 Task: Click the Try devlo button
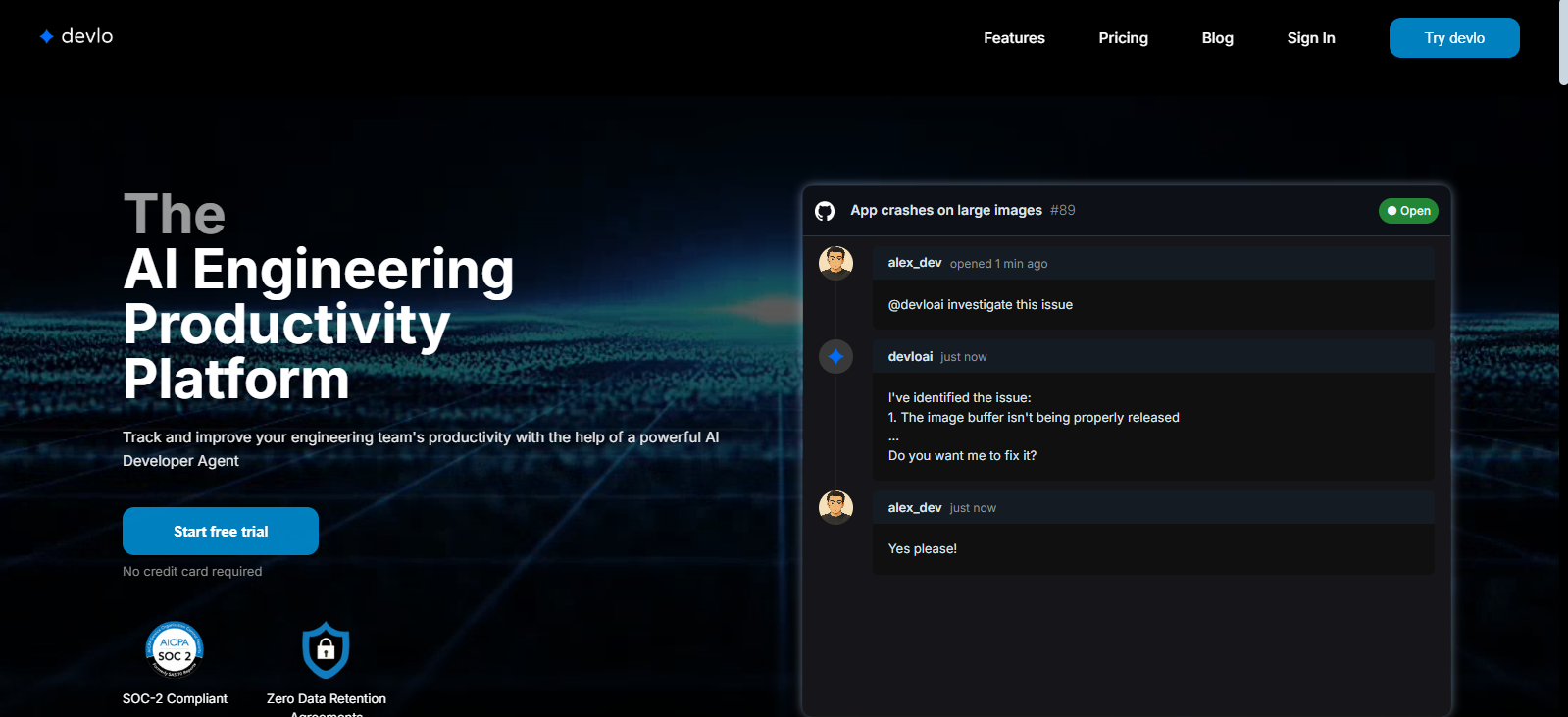[x=1454, y=38]
